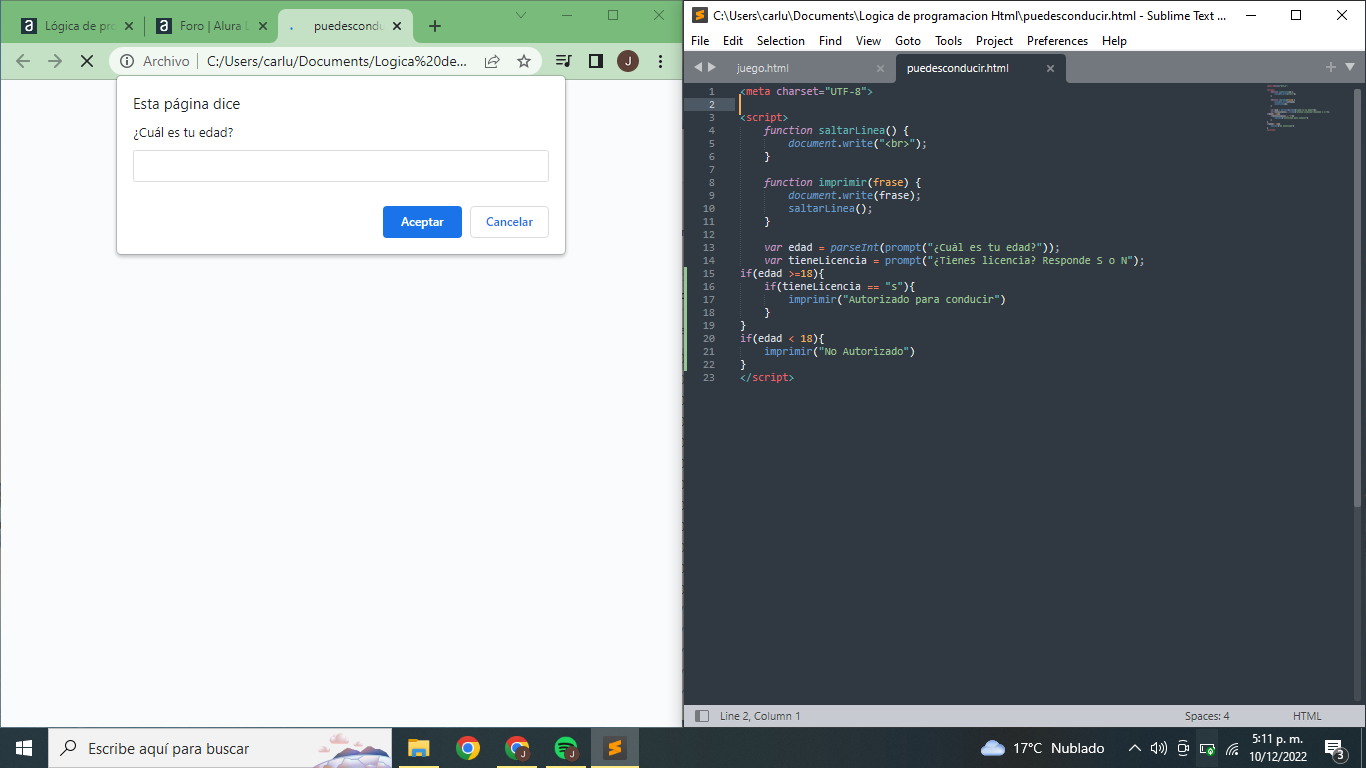
Task: Go to previous tab arrow in Sublime
Action: [698, 67]
